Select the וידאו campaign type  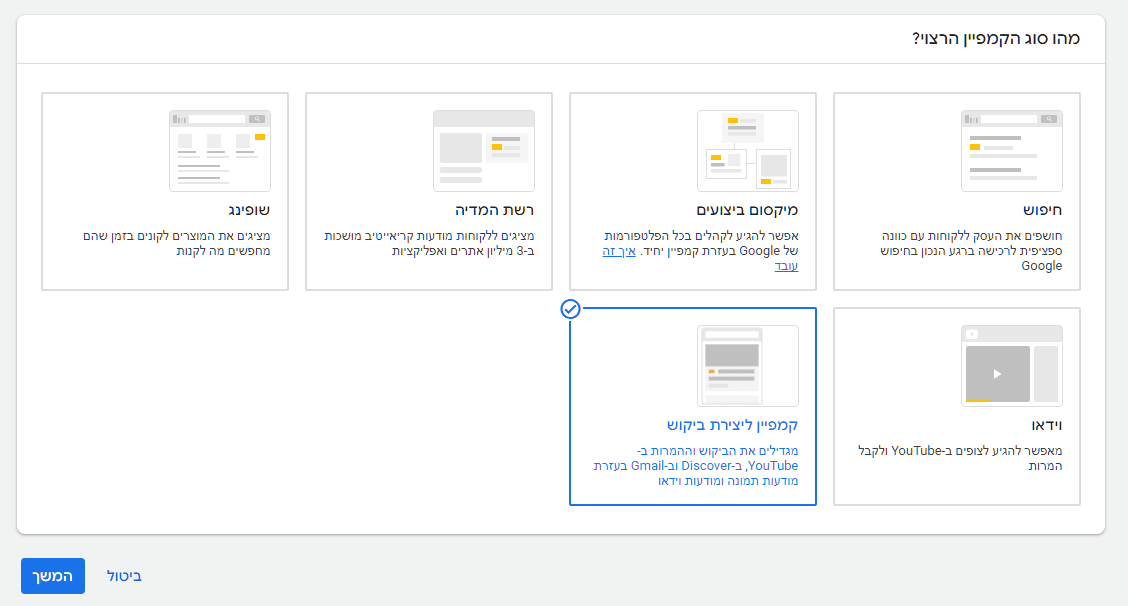956,407
